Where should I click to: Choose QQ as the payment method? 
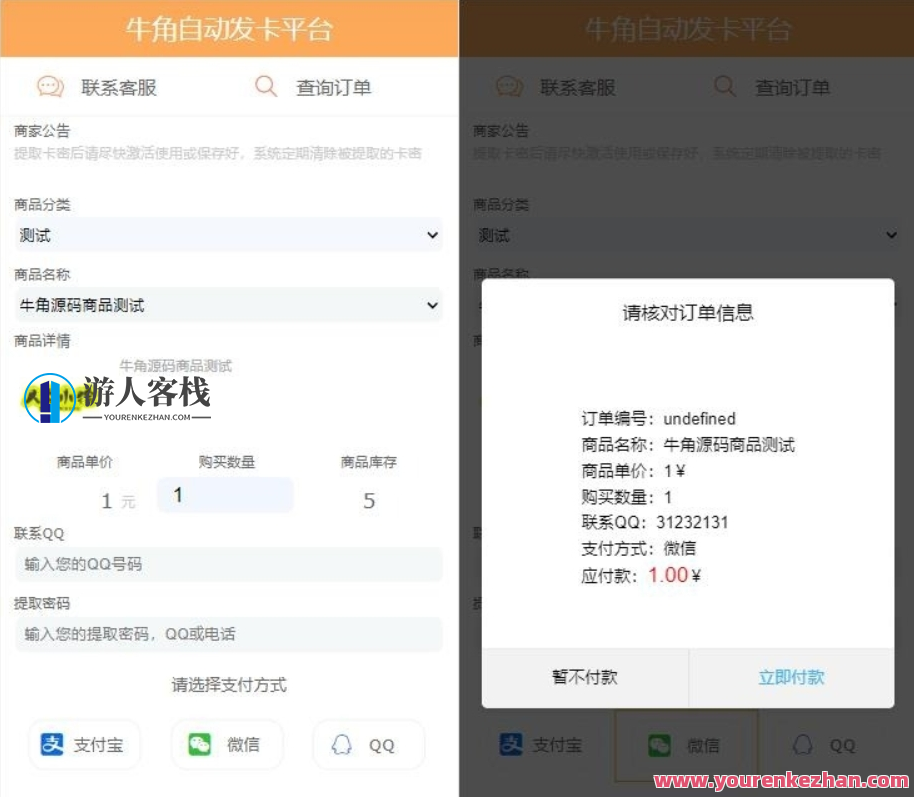point(368,744)
